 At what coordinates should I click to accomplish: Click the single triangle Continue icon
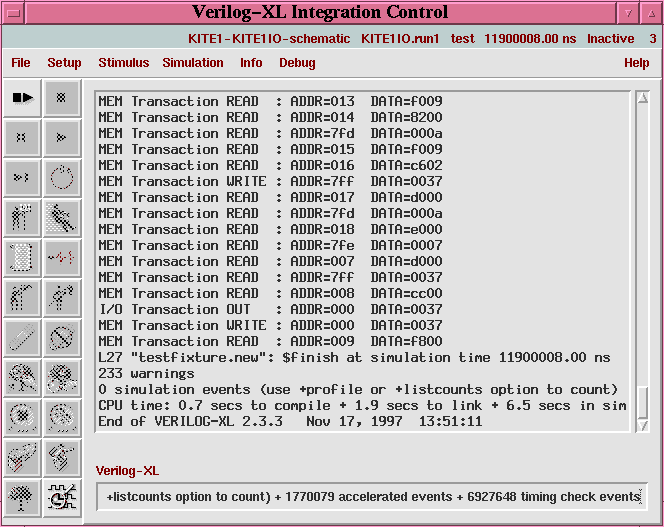coord(62,137)
